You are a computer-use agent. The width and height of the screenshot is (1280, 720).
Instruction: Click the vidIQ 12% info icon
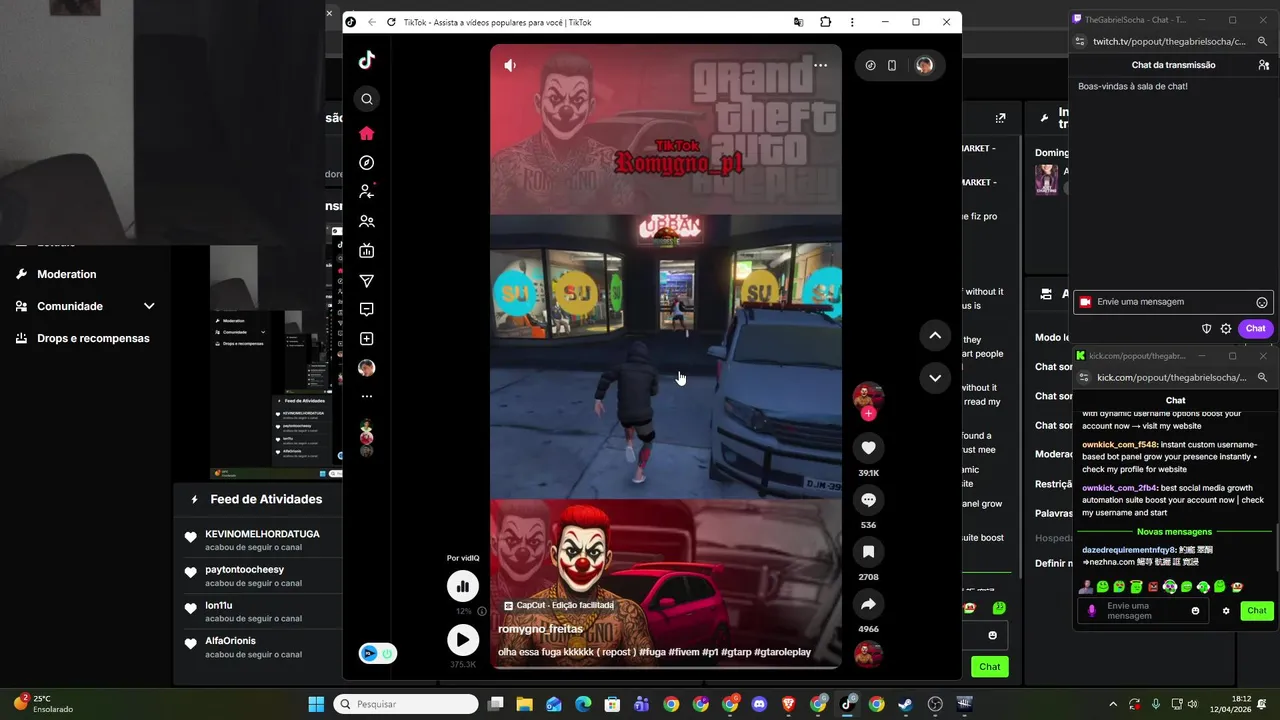coord(481,611)
